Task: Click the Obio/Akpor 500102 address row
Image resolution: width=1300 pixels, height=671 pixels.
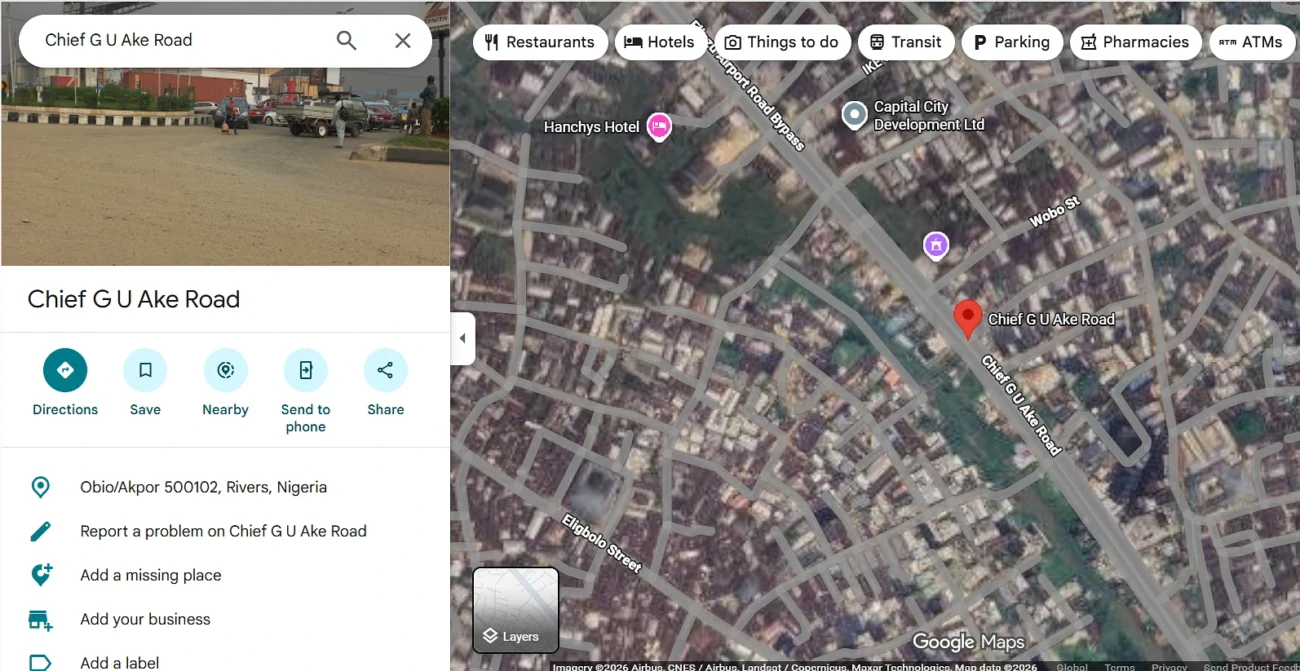Action: tap(225, 487)
